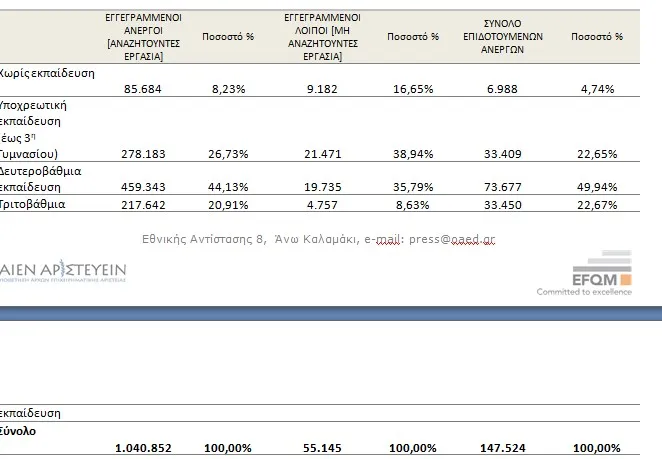662x459 pixels.
Task: Click the cell with value 85.684
Action: 143,89
